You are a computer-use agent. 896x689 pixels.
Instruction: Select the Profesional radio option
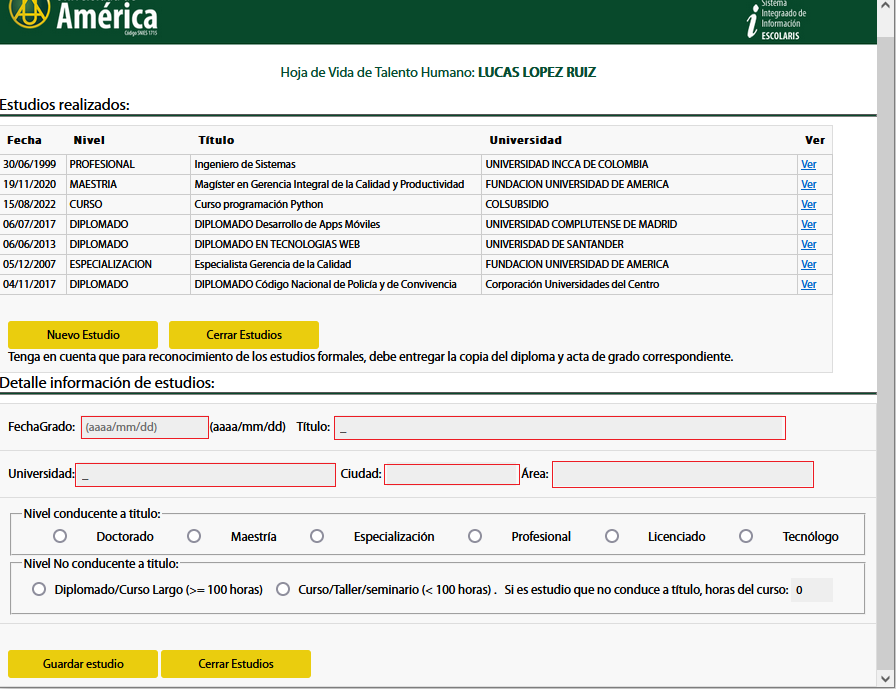coord(475,536)
